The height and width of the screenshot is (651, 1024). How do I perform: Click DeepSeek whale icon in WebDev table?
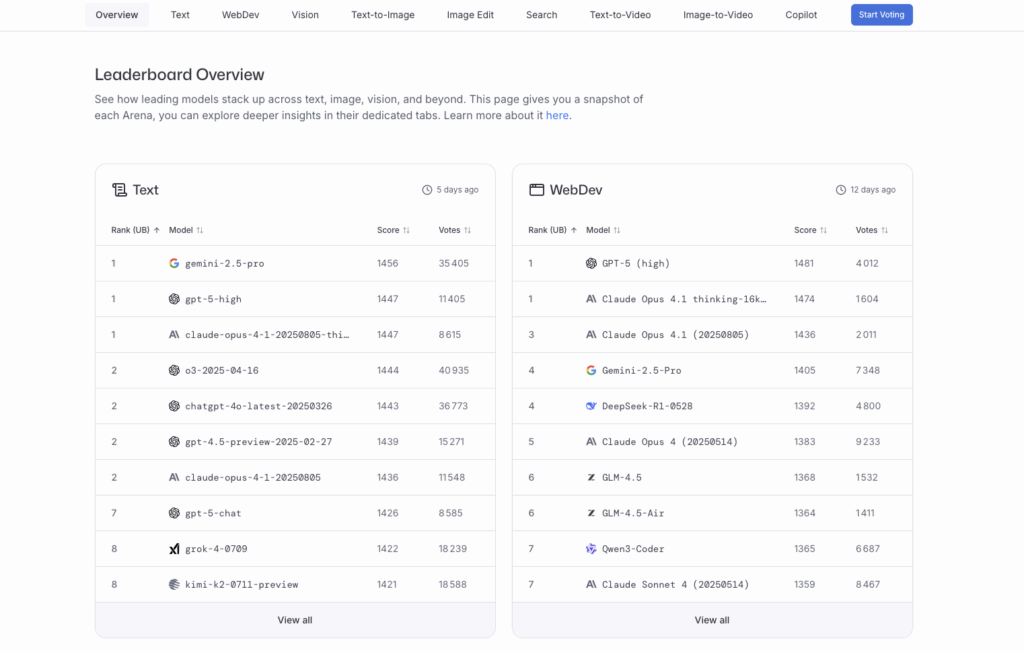[x=591, y=406]
